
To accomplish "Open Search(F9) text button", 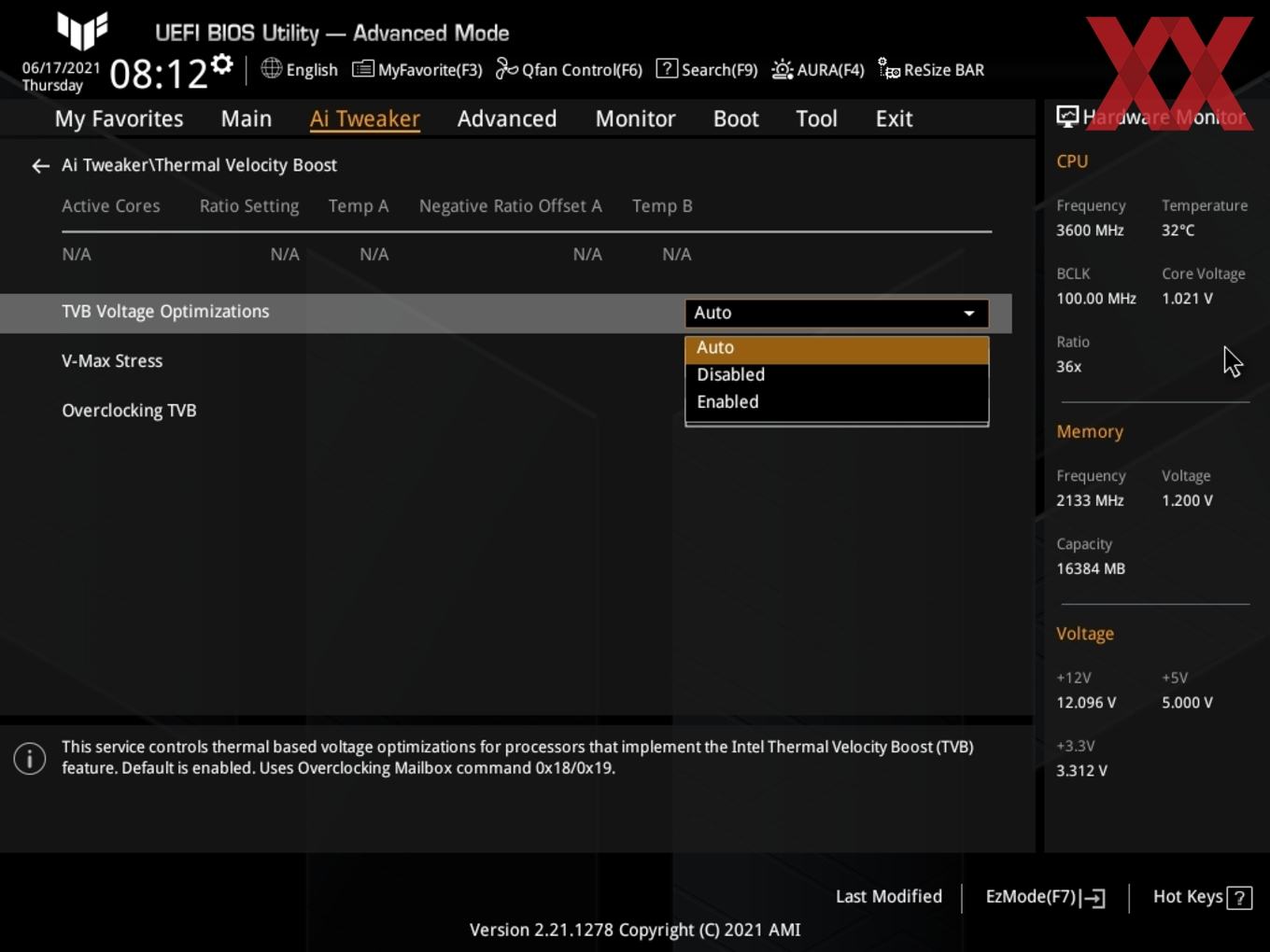I will pos(719,70).
